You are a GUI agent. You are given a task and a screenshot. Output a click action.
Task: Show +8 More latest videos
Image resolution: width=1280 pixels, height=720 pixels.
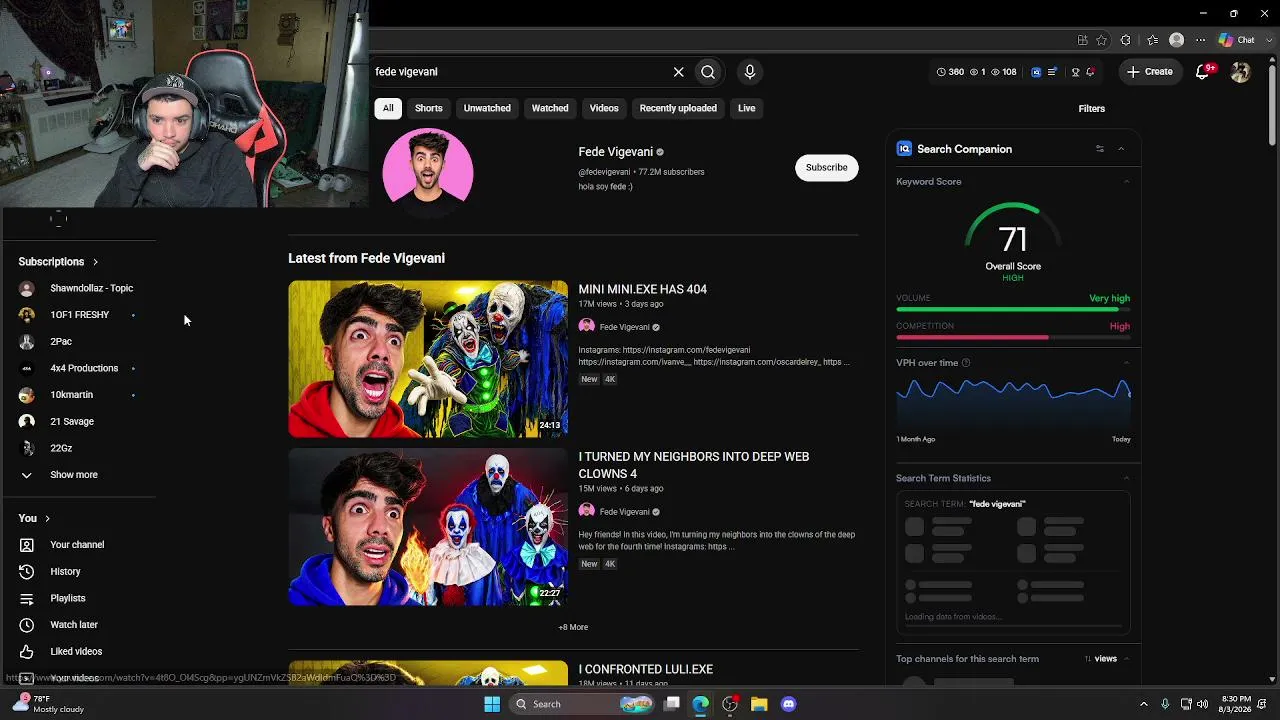(573, 627)
